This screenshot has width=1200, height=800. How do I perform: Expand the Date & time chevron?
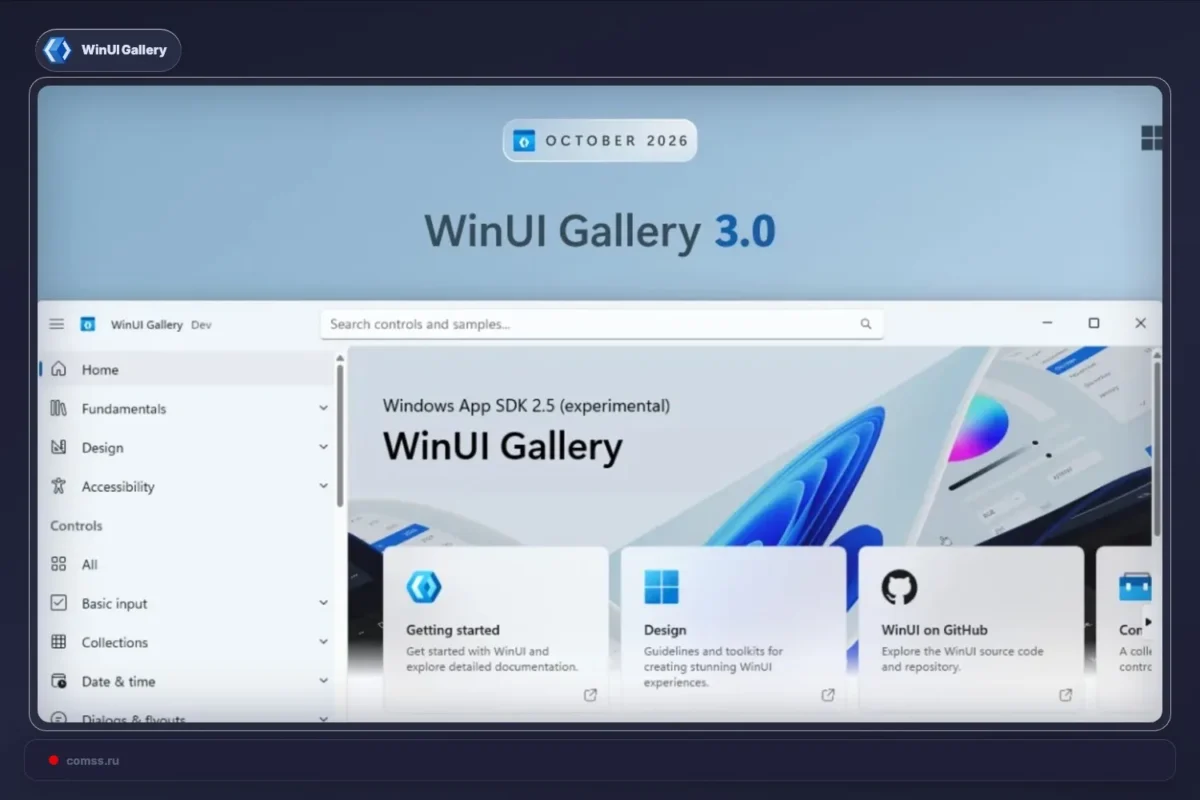[323, 681]
